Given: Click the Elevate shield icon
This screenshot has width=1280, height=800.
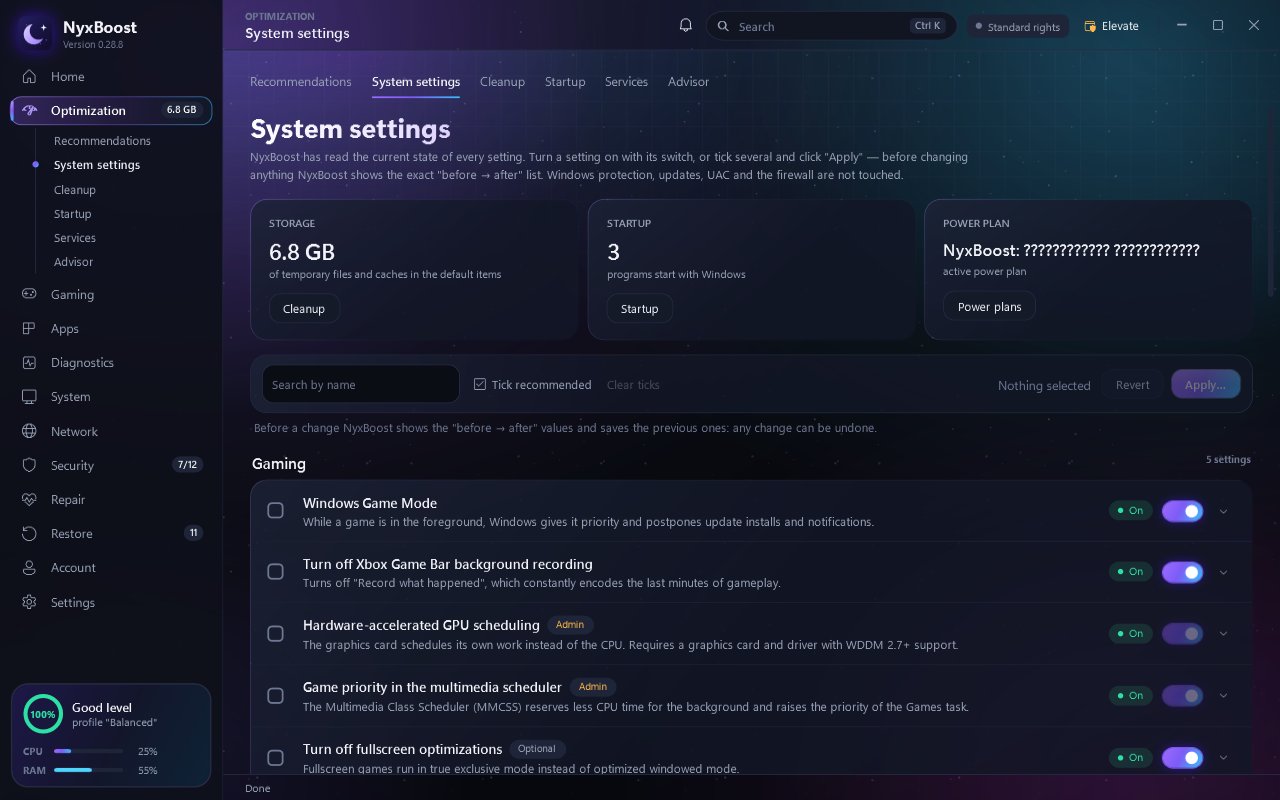Looking at the screenshot, I should [1090, 27].
